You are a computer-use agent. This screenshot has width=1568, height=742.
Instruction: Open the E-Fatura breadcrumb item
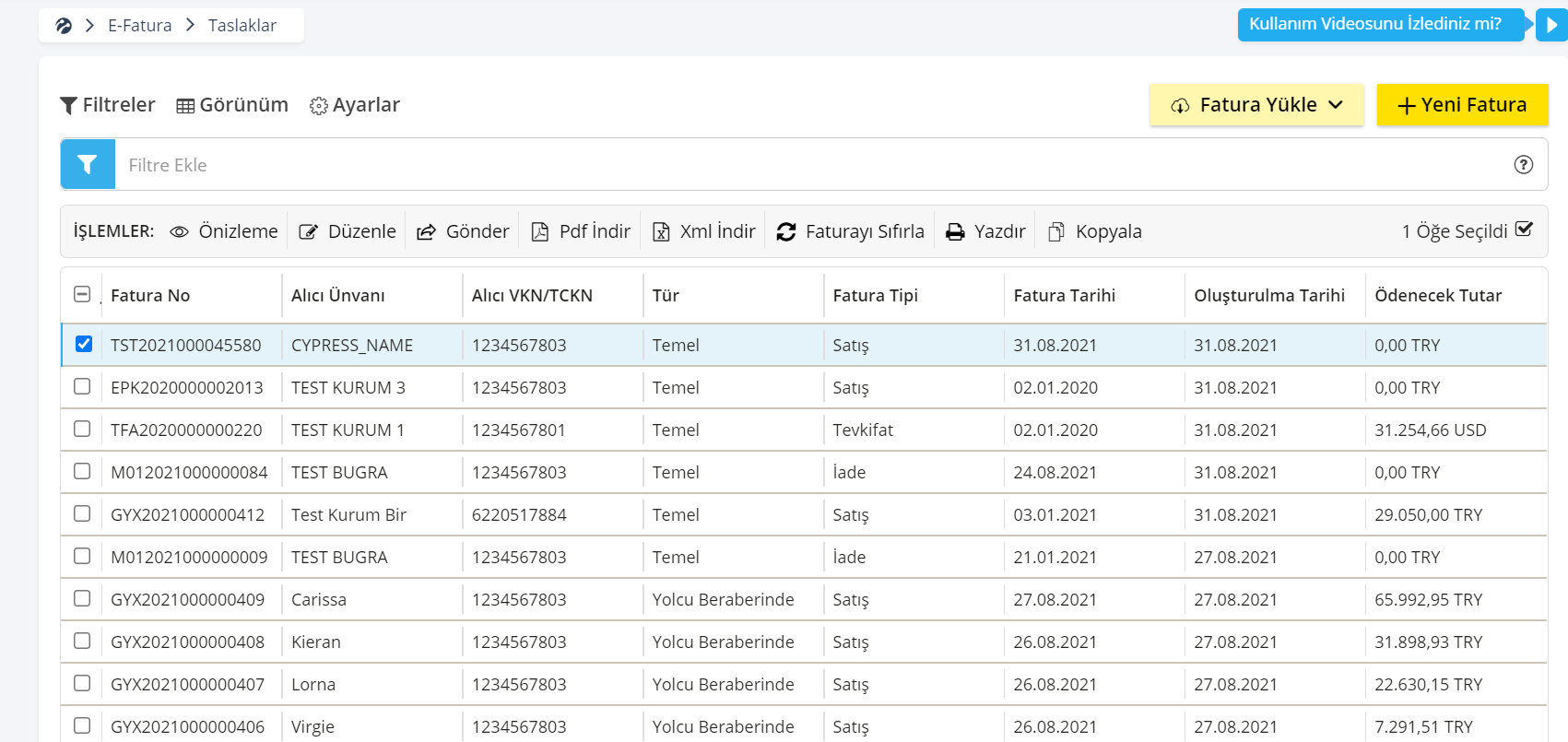(140, 26)
